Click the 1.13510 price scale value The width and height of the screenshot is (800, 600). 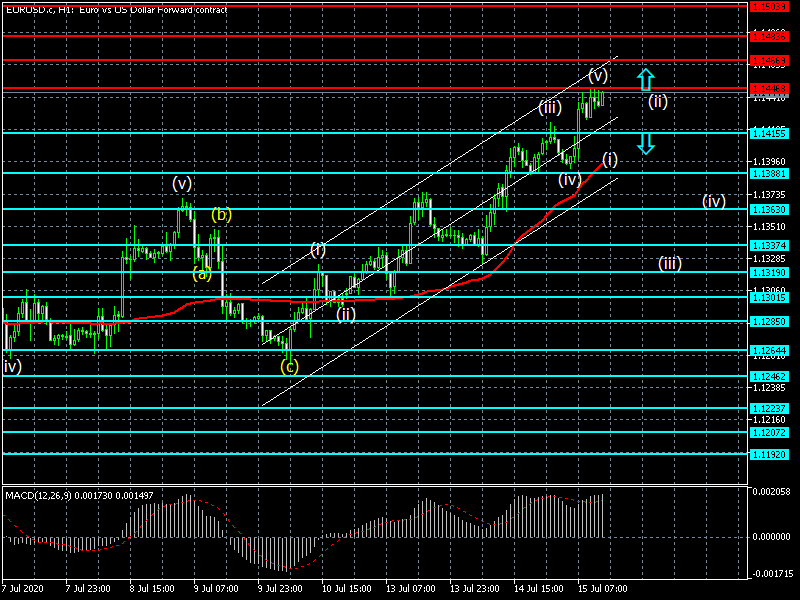[769, 227]
